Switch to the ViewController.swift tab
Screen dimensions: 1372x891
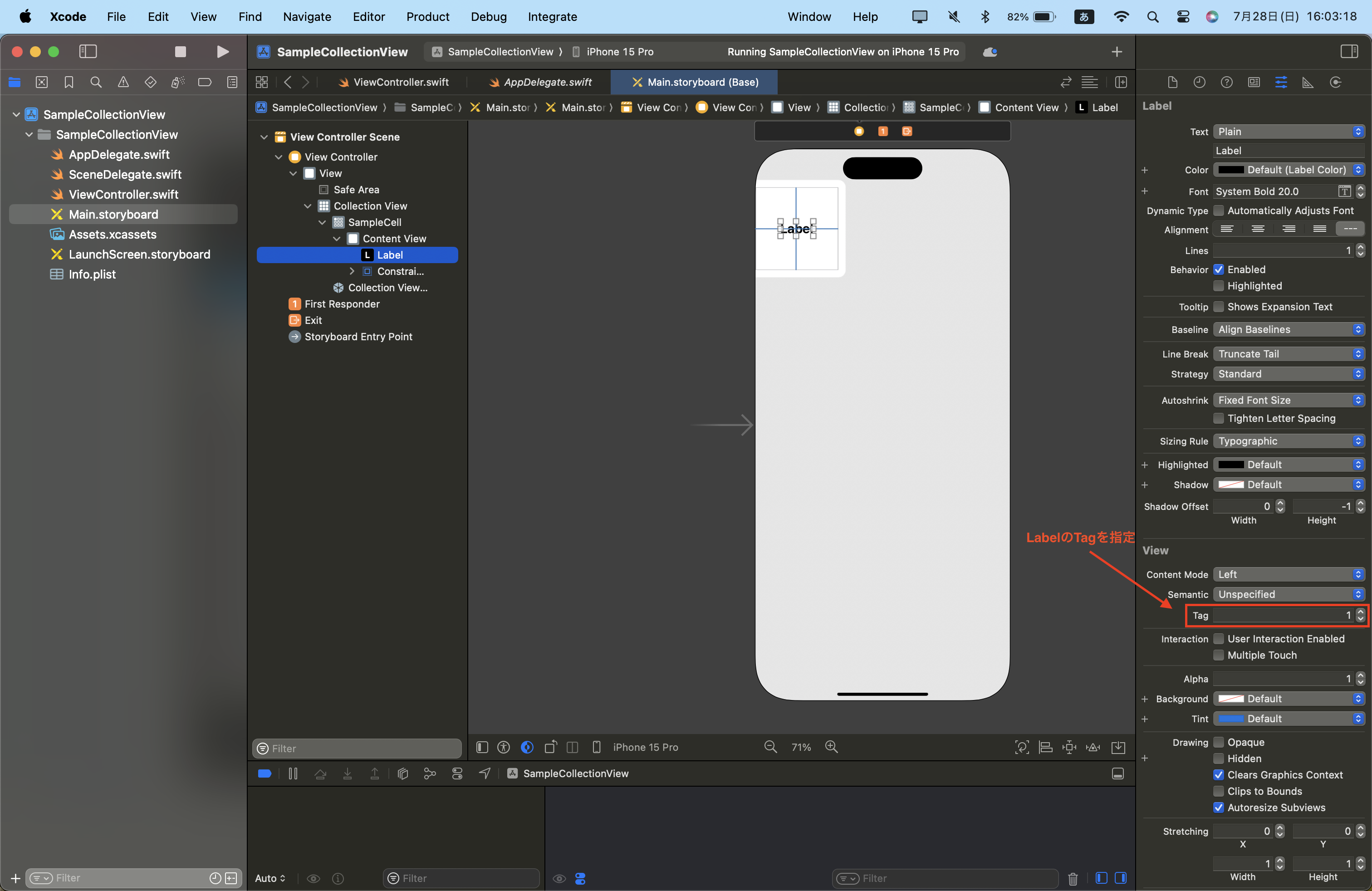pos(401,83)
